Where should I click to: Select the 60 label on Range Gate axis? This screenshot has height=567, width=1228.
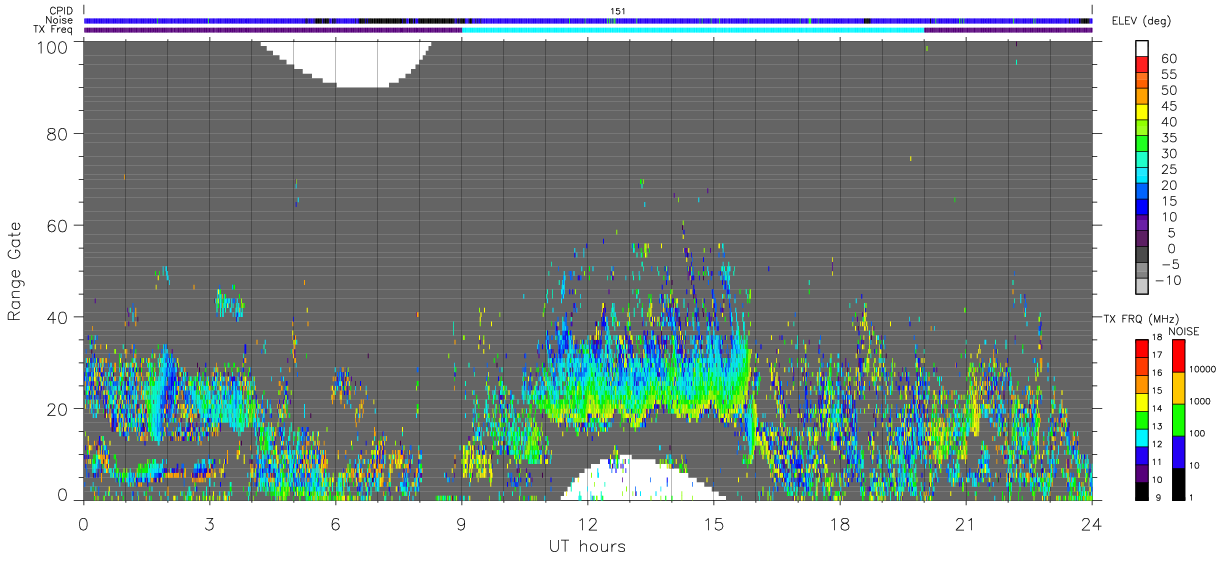pos(57,225)
